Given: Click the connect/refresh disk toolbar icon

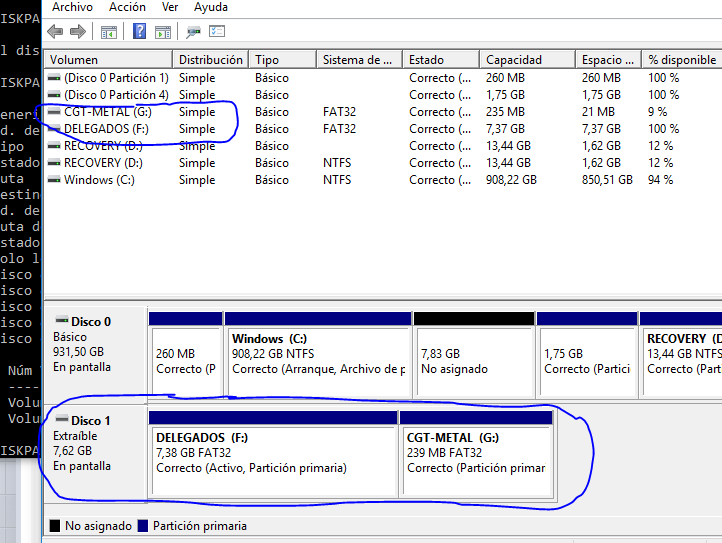Looking at the screenshot, I should 193,32.
